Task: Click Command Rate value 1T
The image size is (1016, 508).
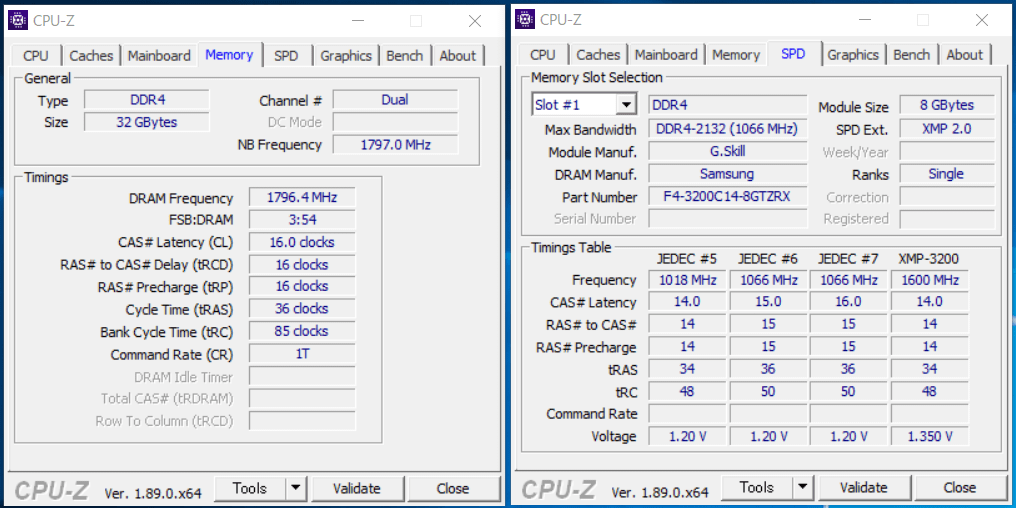Action: 302,354
